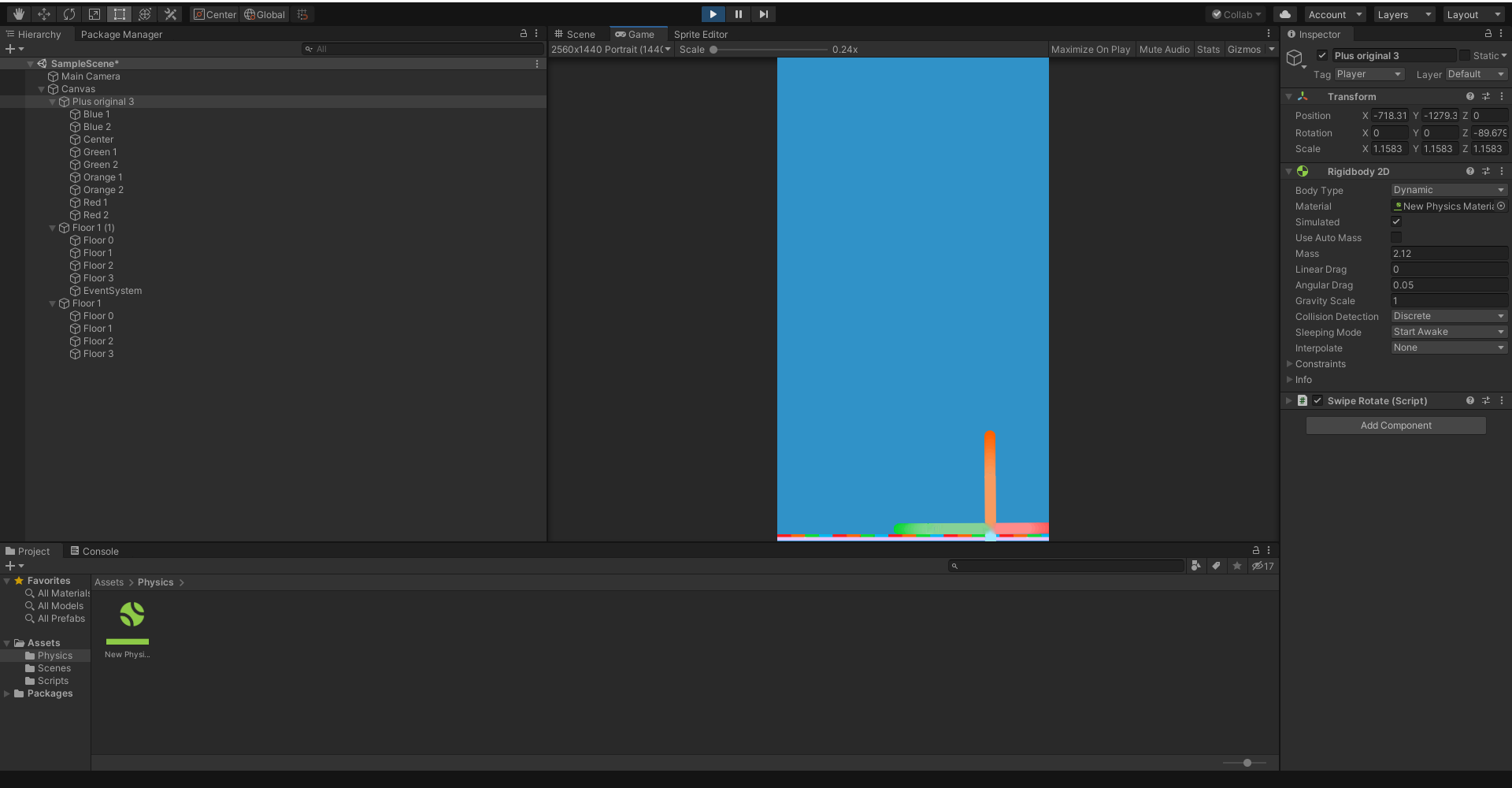Enable Use Auto Mass checkbox
The image size is (1512, 788).
tap(1396, 237)
